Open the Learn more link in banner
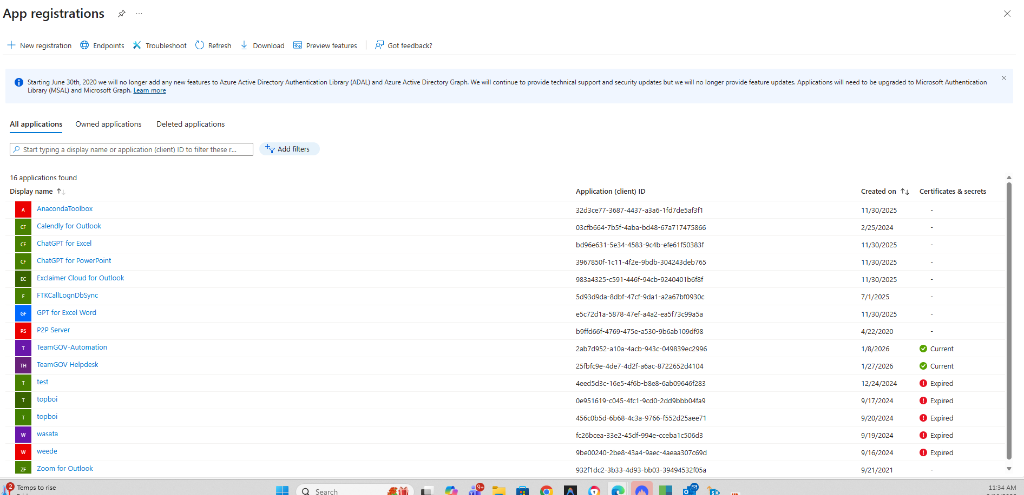Screen dimensions: 1024x495 pos(150,91)
